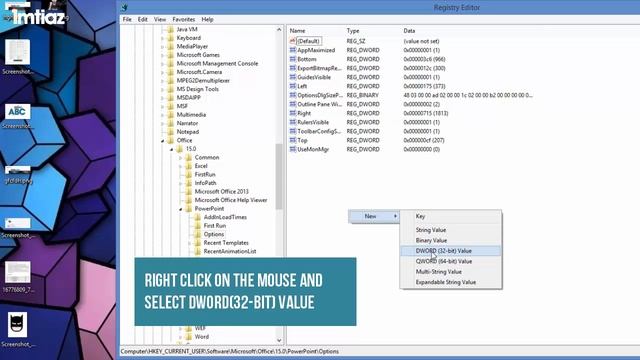
Task: Select DWORD (32-bit) Value in context menu
Action: tap(451, 251)
